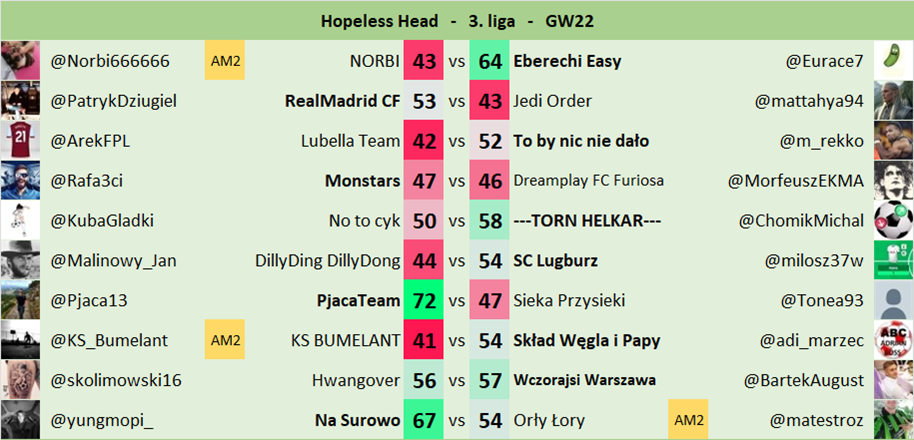914x440 pixels.
Task: Open the @BartekAugust handle link
Action: [x=803, y=380]
